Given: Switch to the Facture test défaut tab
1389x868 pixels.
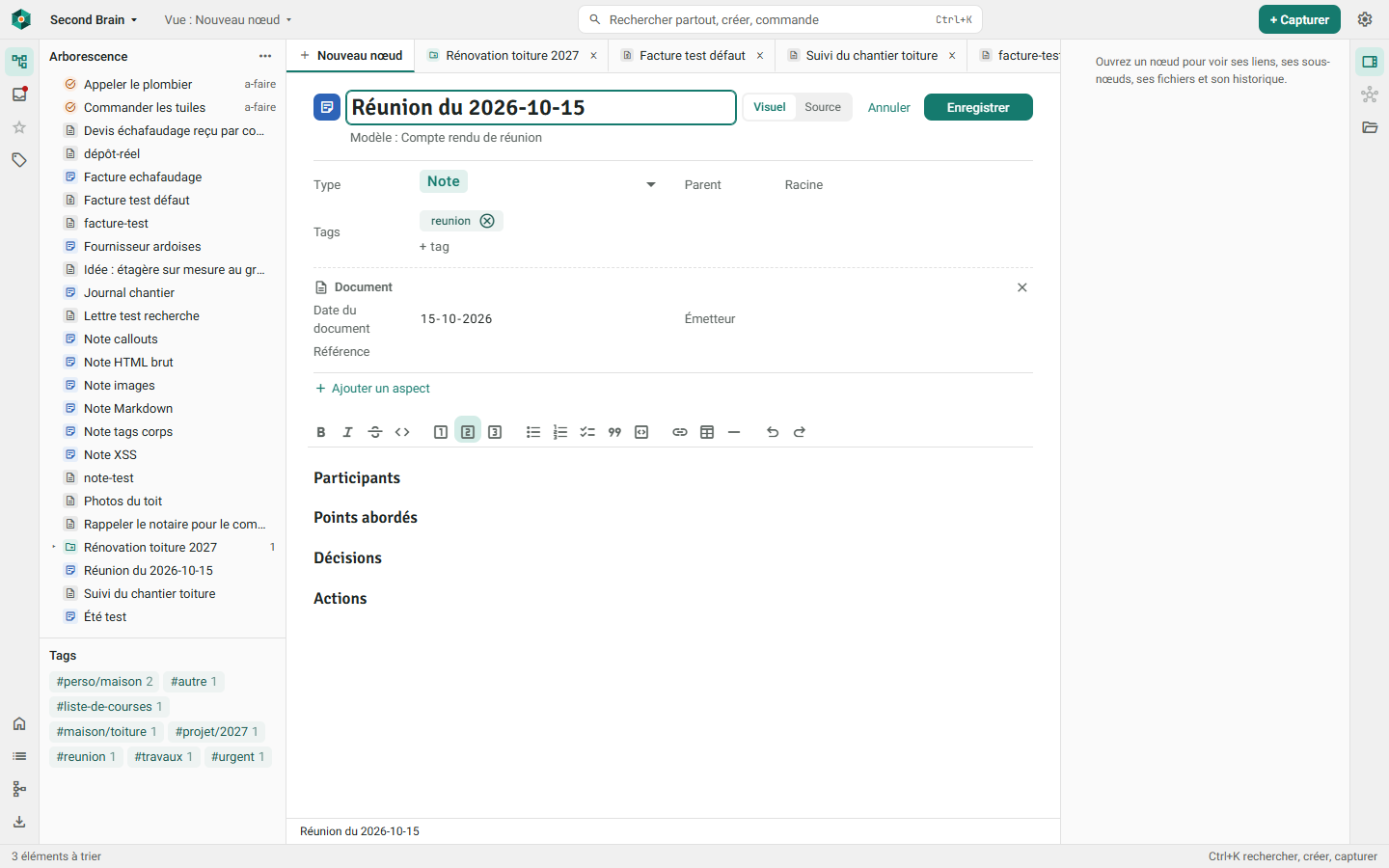Looking at the screenshot, I should click(x=693, y=56).
